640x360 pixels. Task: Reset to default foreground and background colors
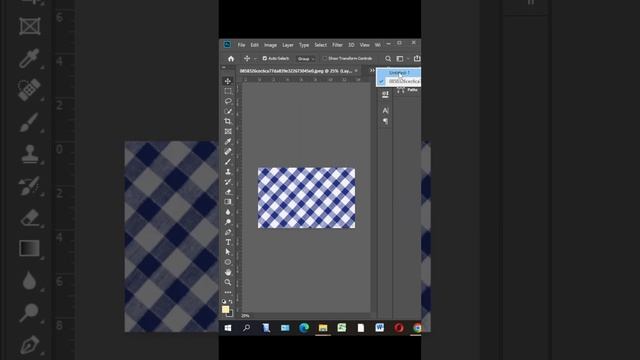(x=224, y=302)
